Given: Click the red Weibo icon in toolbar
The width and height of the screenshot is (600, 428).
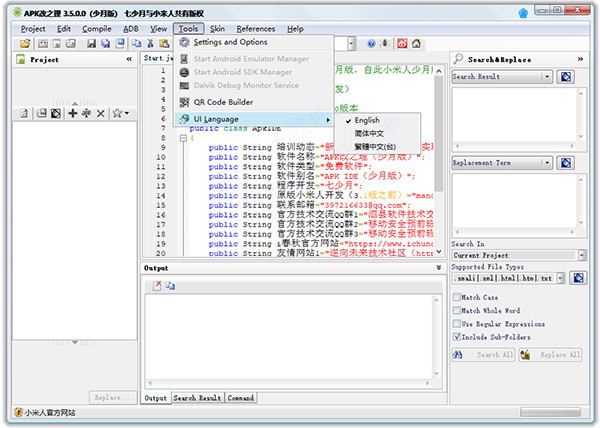Looking at the screenshot, I should tap(401, 44).
